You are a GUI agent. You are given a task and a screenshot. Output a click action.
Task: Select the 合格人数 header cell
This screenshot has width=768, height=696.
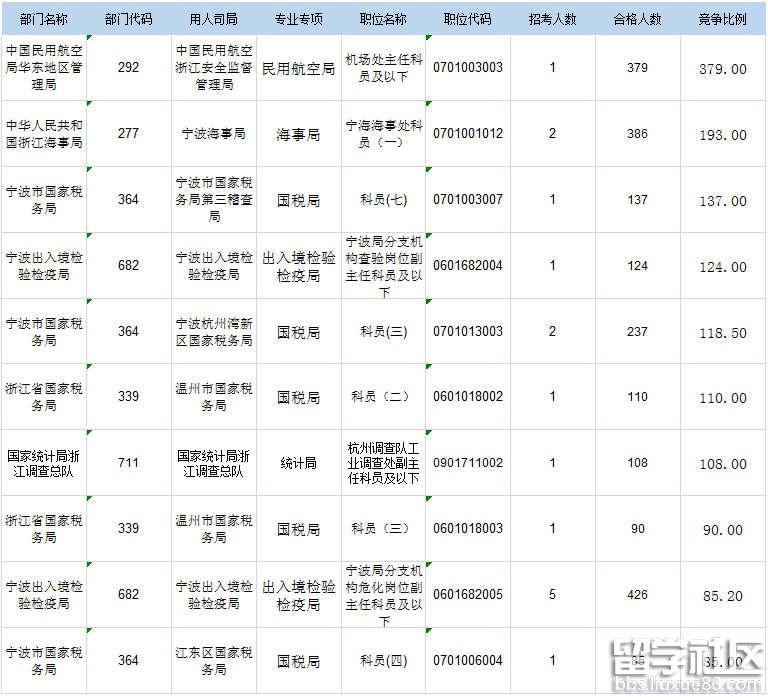point(637,19)
